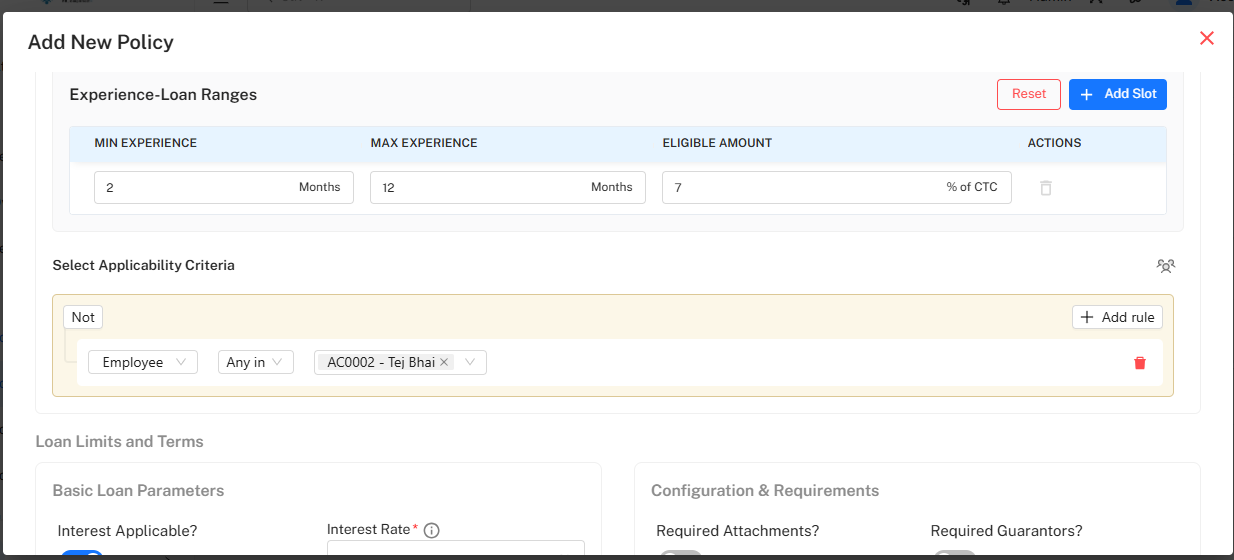Expand the Any in operator dropdown
The height and width of the screenshot is (560, 1234).
(x=255, y=362)
